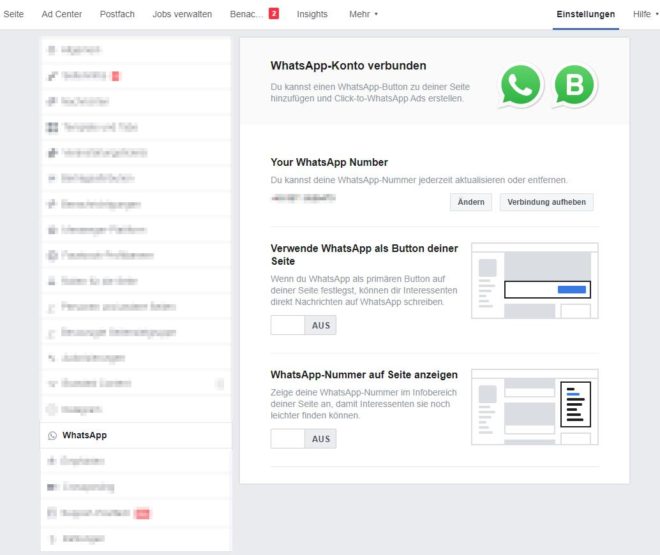Select WhatsApp in the settings sidebar
The height and width of the screenshot is (555, 660).
tap(136, 435)
